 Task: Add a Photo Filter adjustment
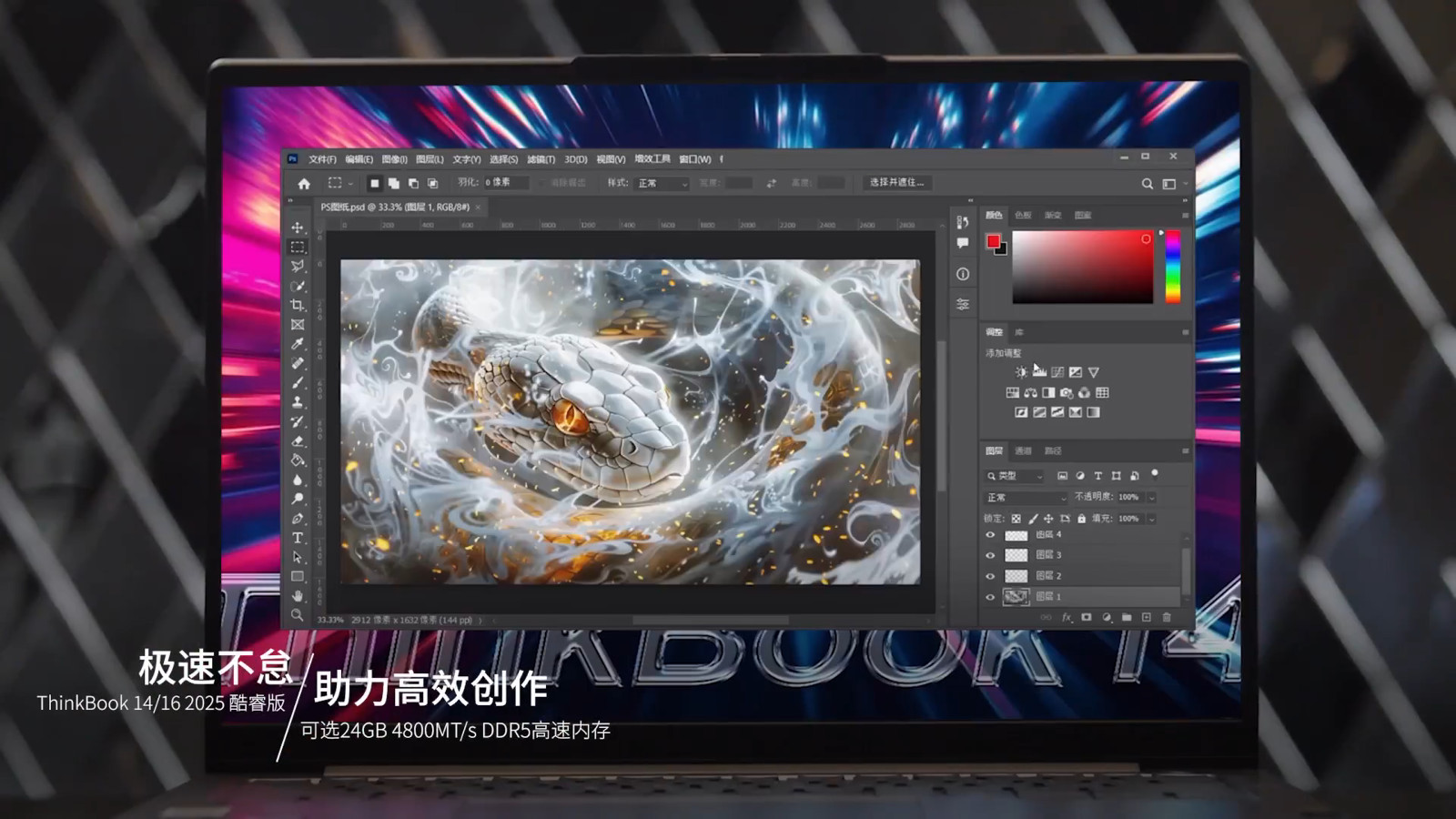point(1067,392)
